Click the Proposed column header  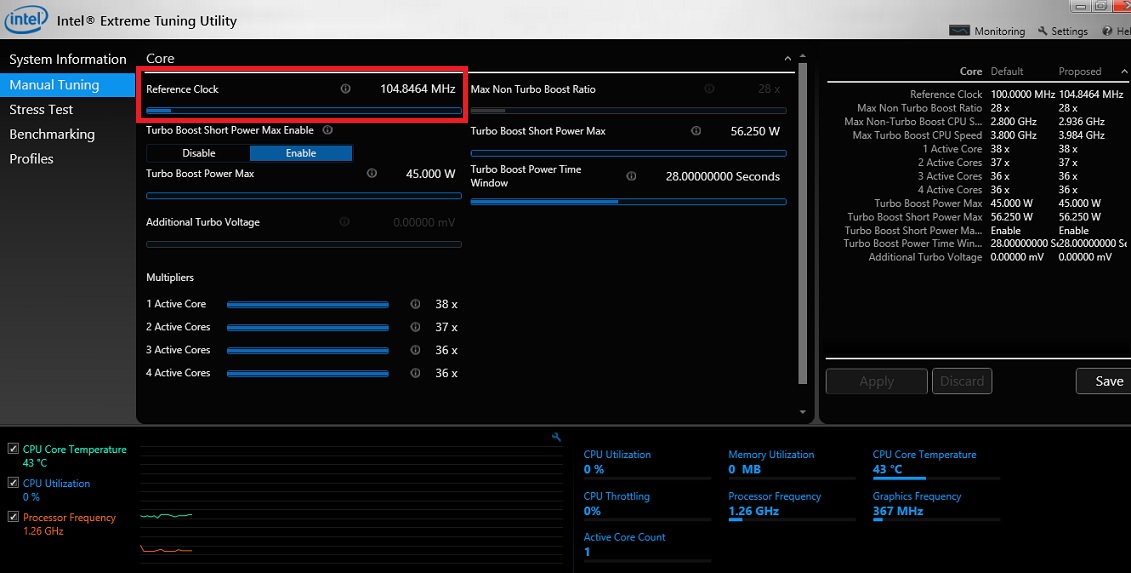(1080, 71)
